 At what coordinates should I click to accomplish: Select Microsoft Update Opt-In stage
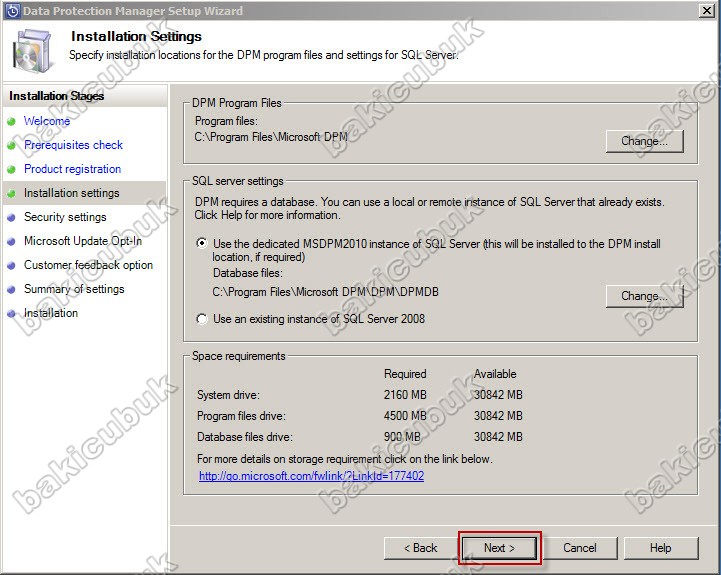pyautogui.click(x=83, y=241)
